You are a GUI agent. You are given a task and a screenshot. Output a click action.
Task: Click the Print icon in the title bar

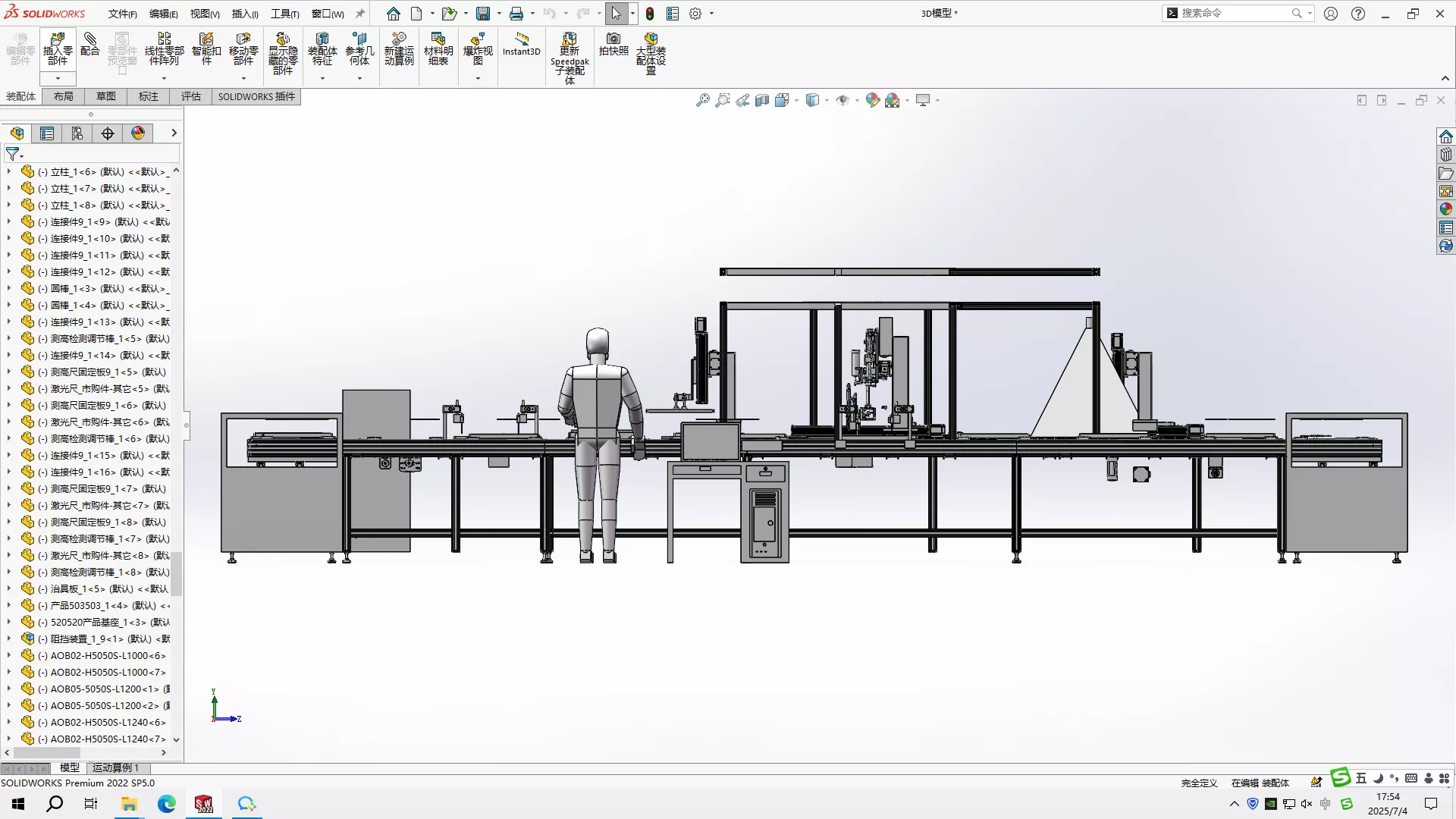tap(516, 14)
